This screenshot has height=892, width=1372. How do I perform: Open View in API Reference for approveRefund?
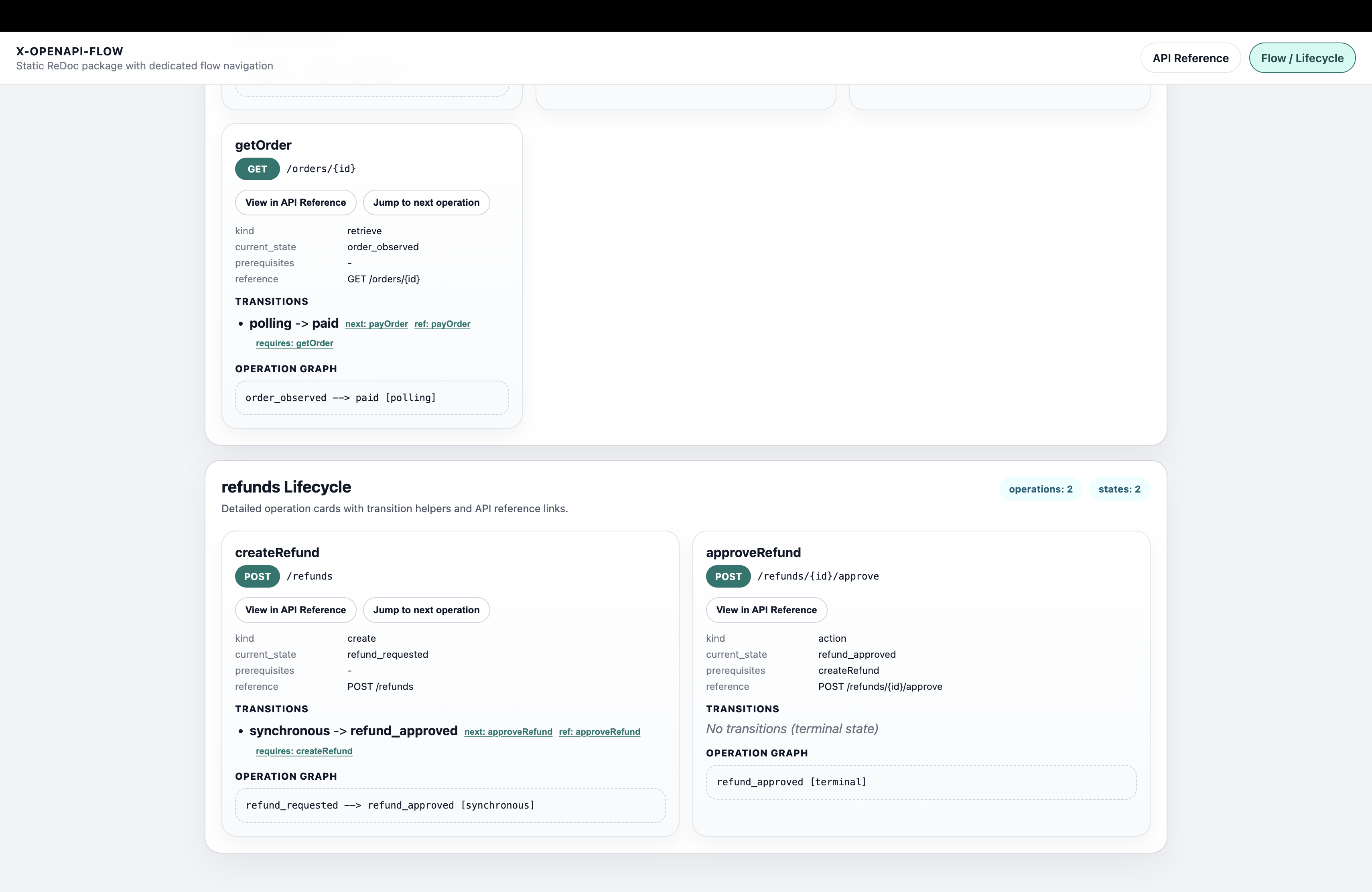coord(766,610)
